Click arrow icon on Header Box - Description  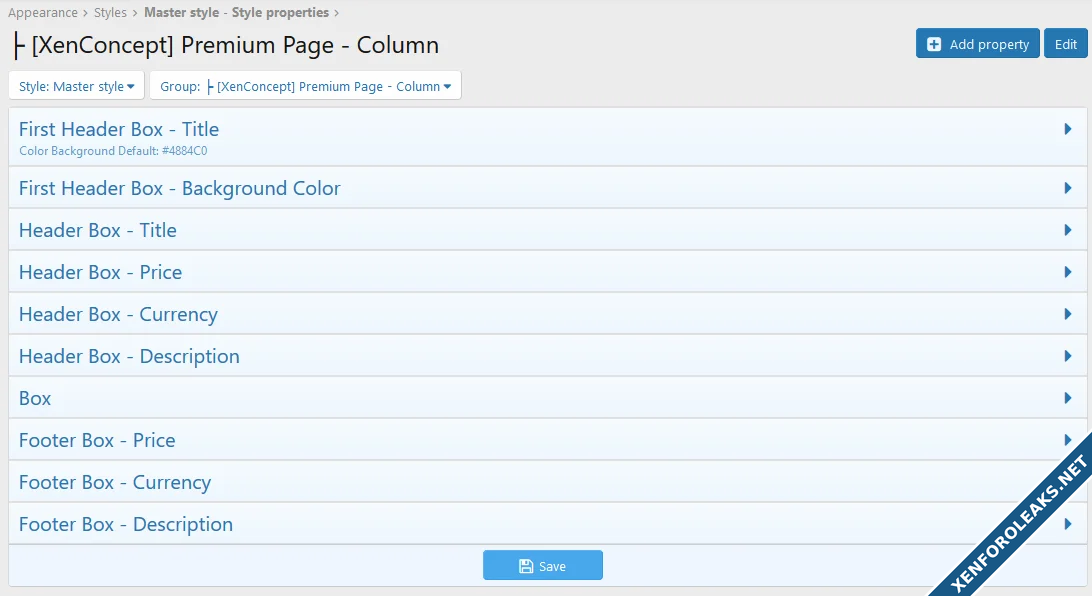point(1068,356)
